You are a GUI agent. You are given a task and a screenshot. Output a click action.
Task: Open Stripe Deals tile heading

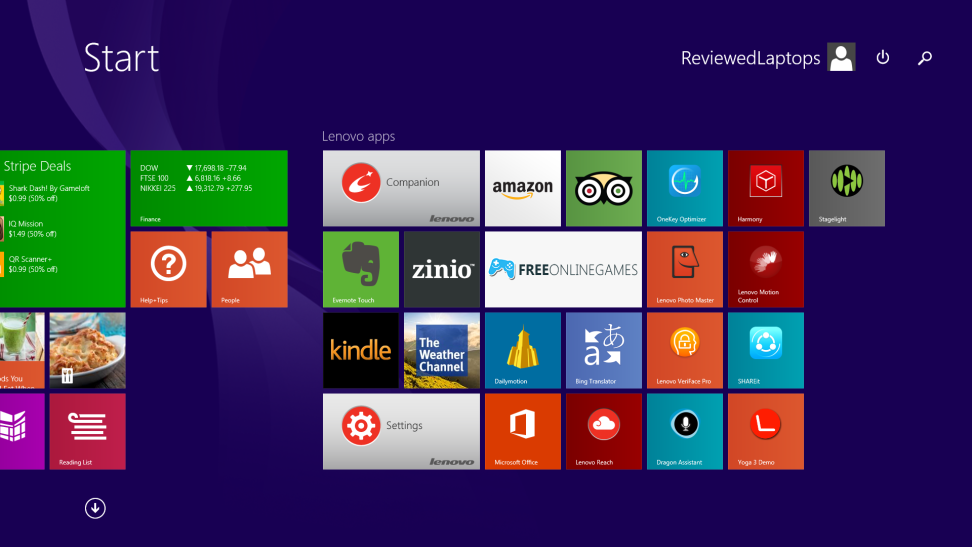point(37,166)
